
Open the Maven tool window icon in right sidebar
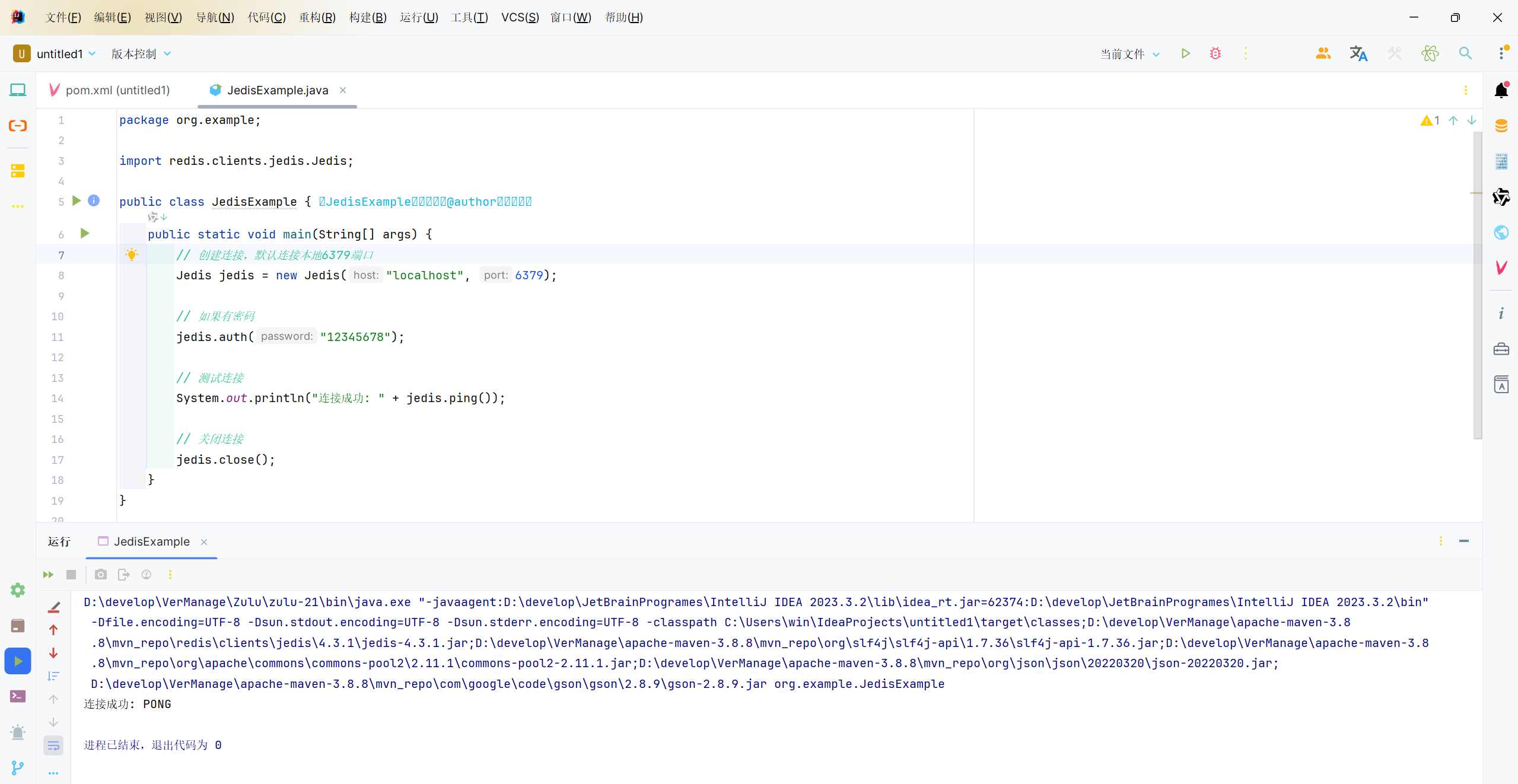tap(1501, 268)
